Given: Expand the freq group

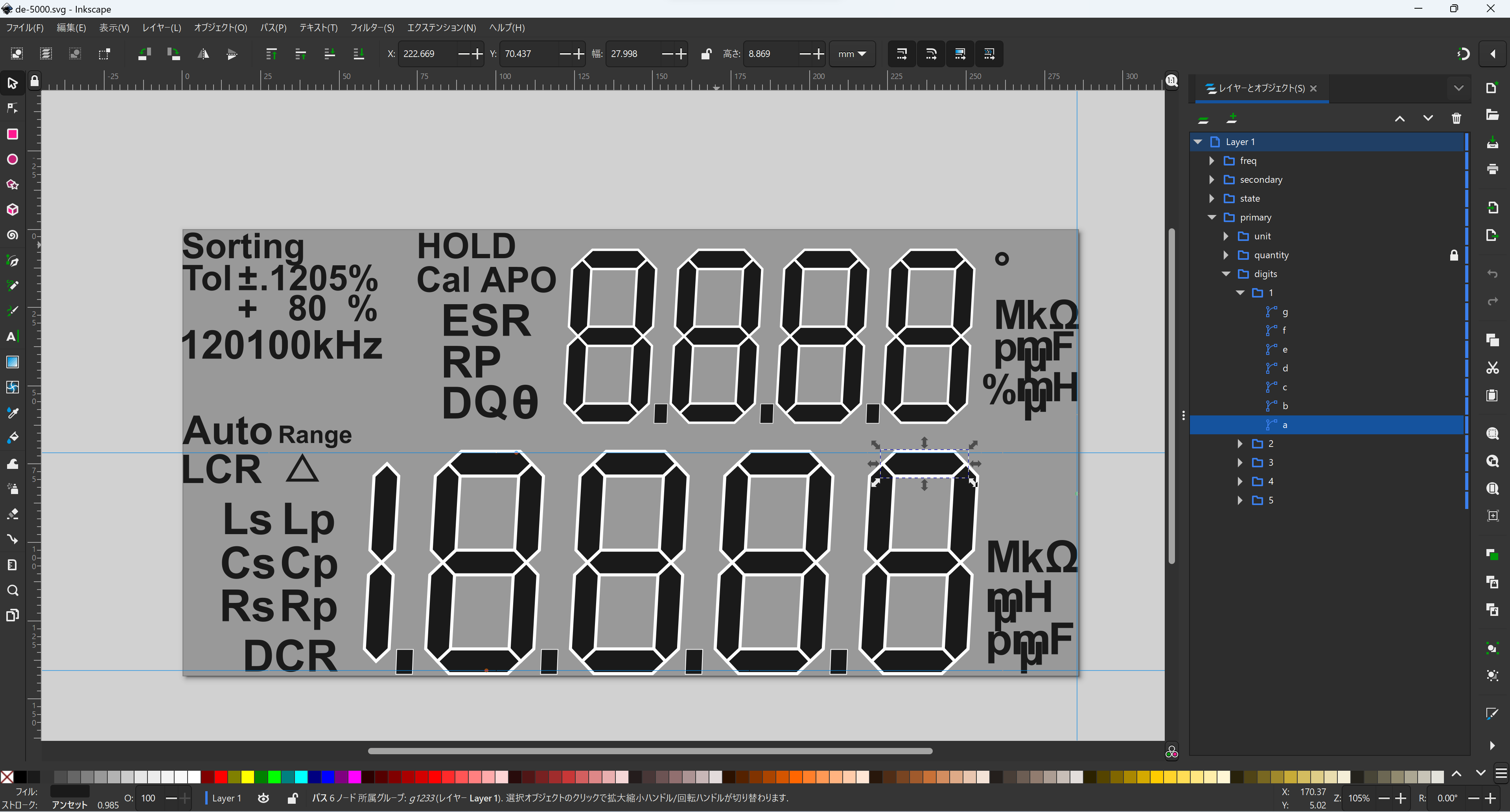Looking at the screenshot, I should pos(1212,160).
